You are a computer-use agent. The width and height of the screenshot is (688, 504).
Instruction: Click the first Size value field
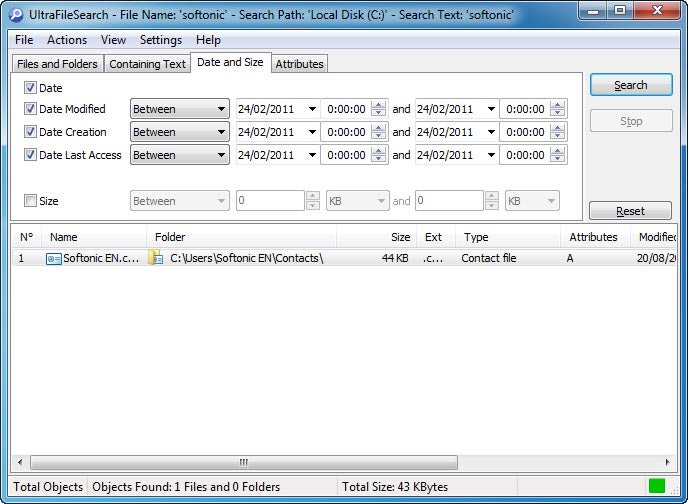270,201
